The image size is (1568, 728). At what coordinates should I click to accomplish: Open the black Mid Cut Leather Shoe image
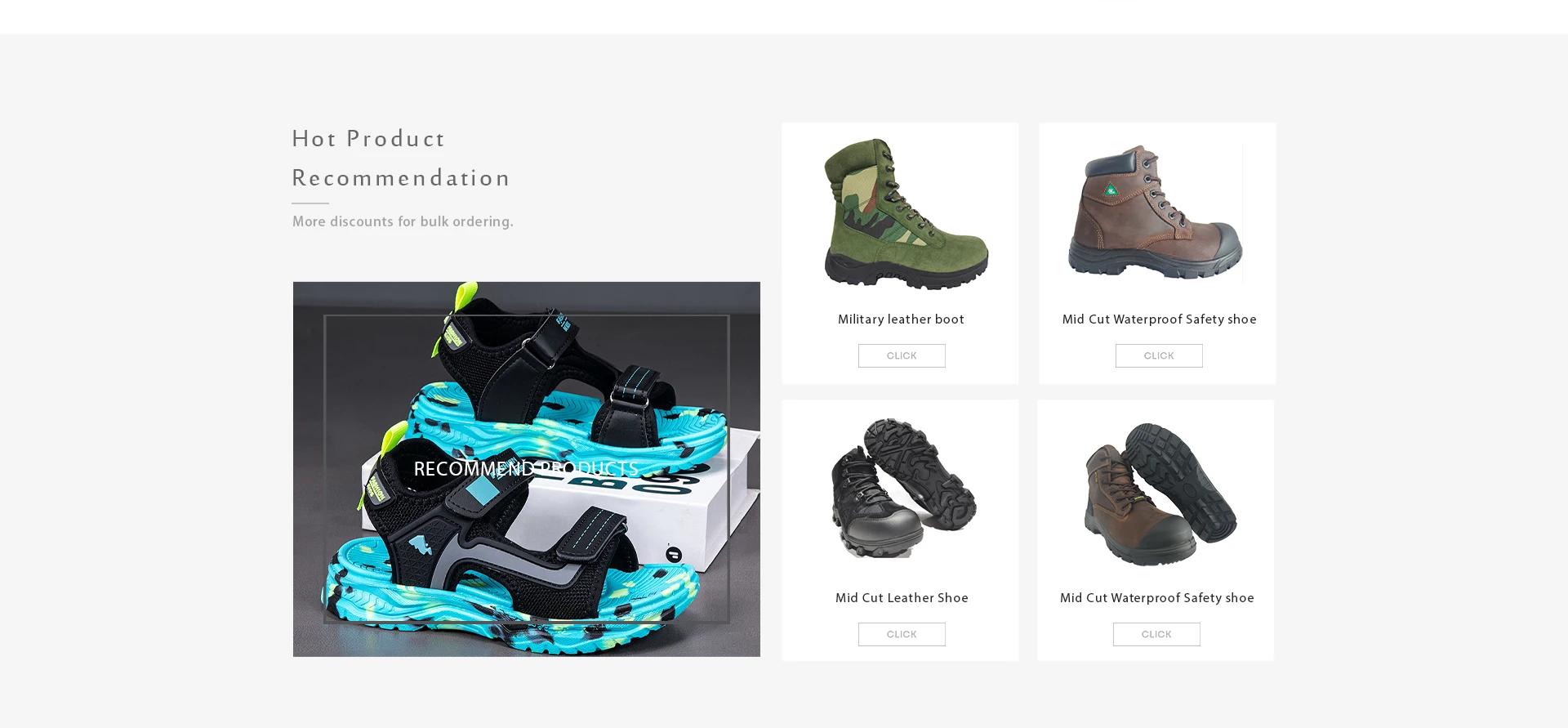coord(903,488)
